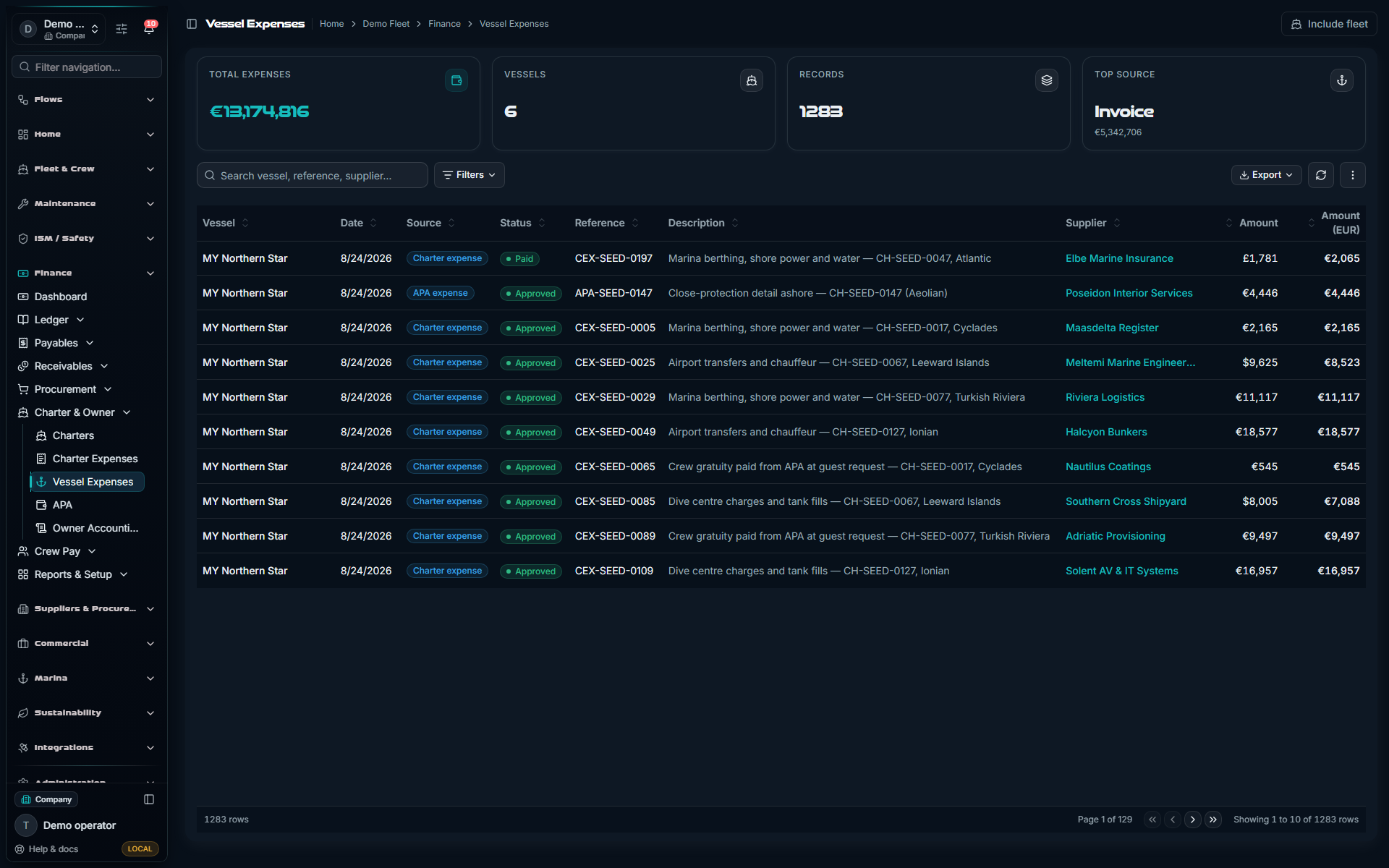Open the Filters dropdown

(x=470, y=175)
